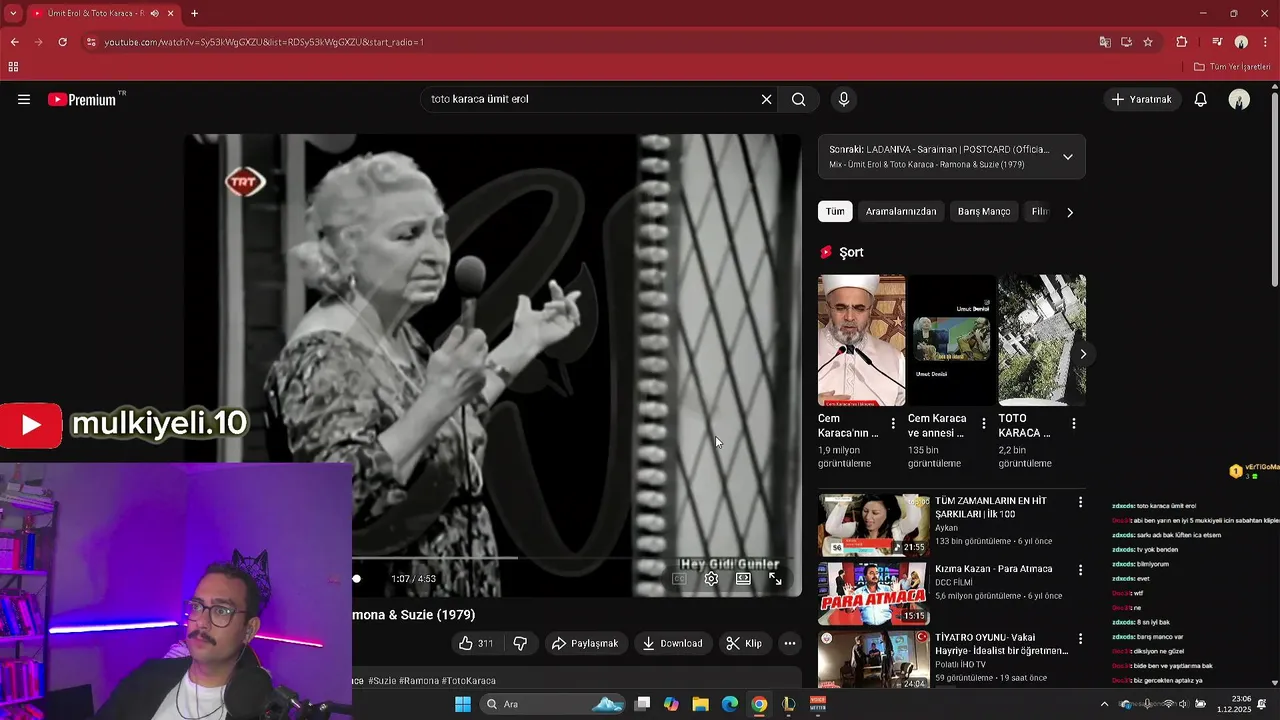Dislike the video

tap(520, 643)
